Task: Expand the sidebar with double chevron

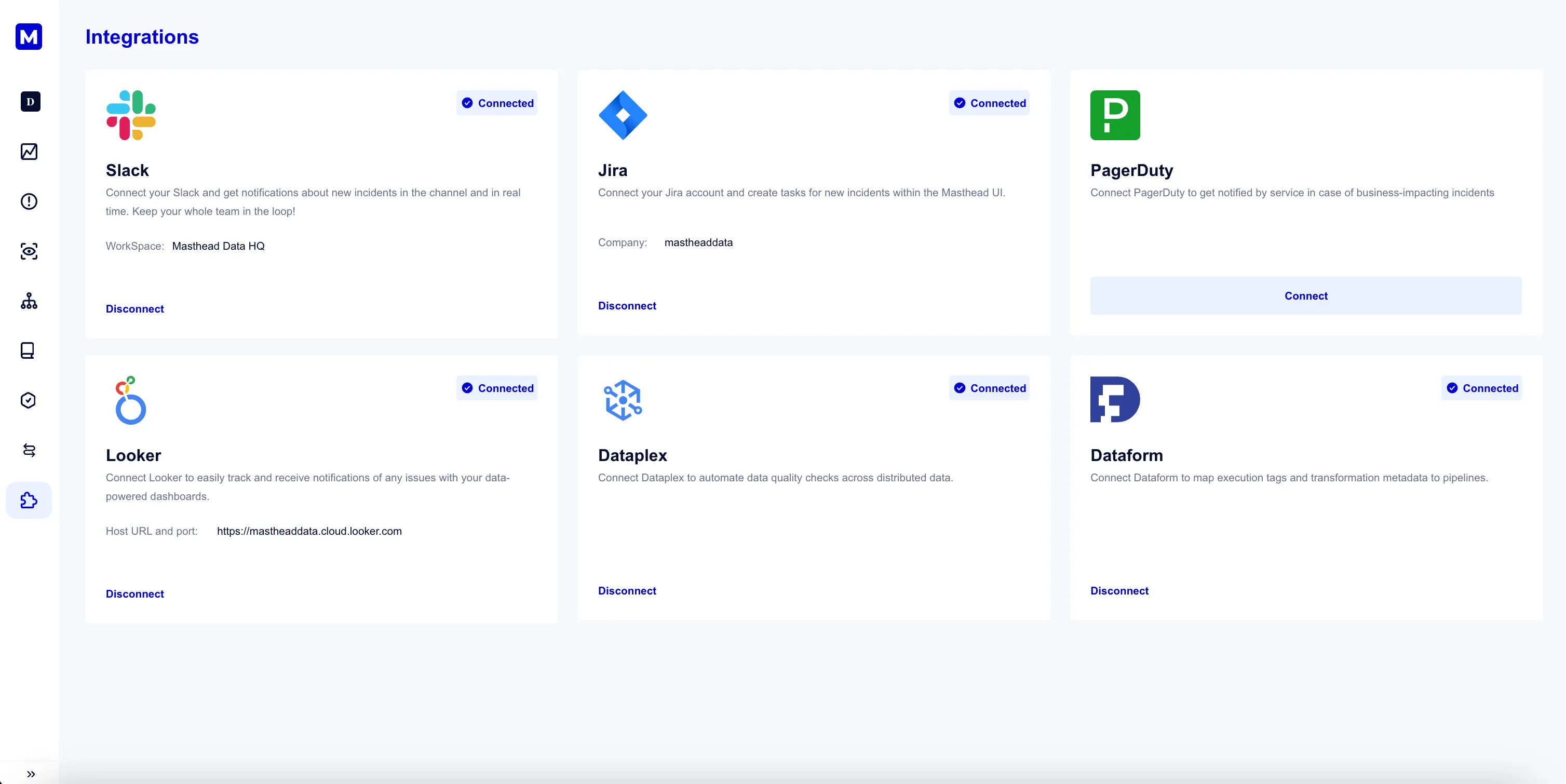Action: 31,774
